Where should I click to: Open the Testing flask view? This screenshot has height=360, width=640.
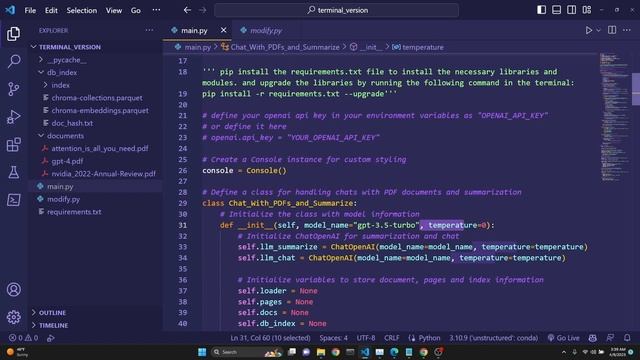coord(13,172)
